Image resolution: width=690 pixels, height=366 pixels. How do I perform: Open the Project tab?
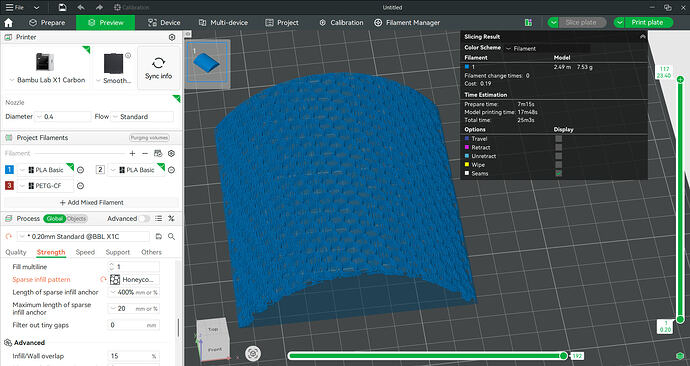pyautogui.click(x=282, y=22)
